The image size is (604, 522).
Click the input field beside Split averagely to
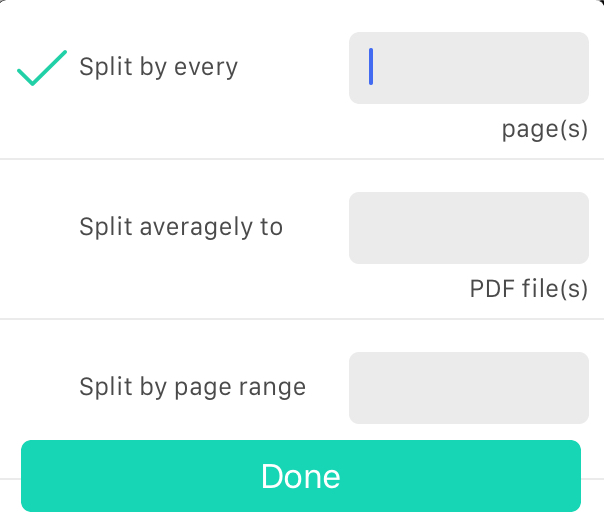(x=468, y=228)
